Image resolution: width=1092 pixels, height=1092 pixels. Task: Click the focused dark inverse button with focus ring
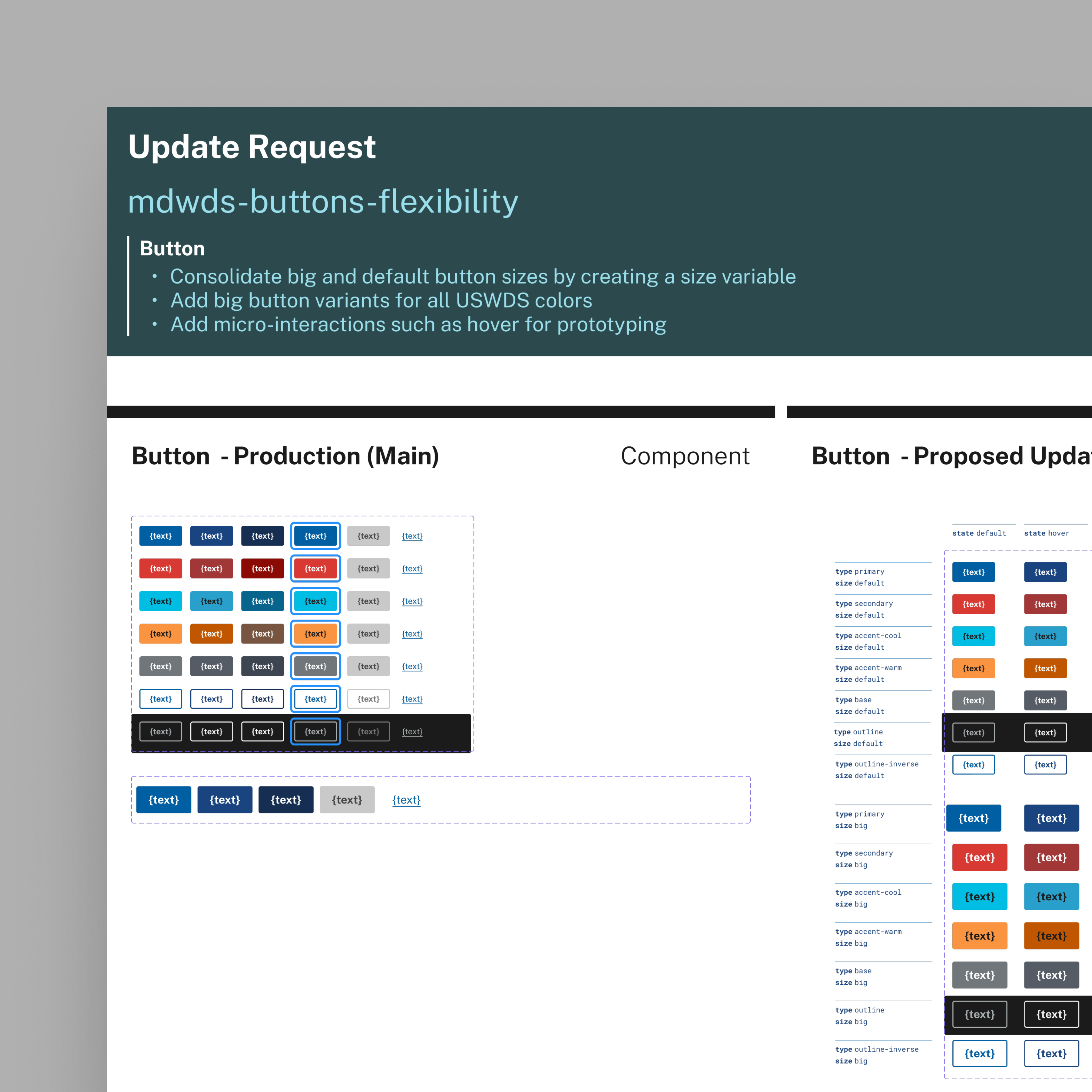[315, 731]
